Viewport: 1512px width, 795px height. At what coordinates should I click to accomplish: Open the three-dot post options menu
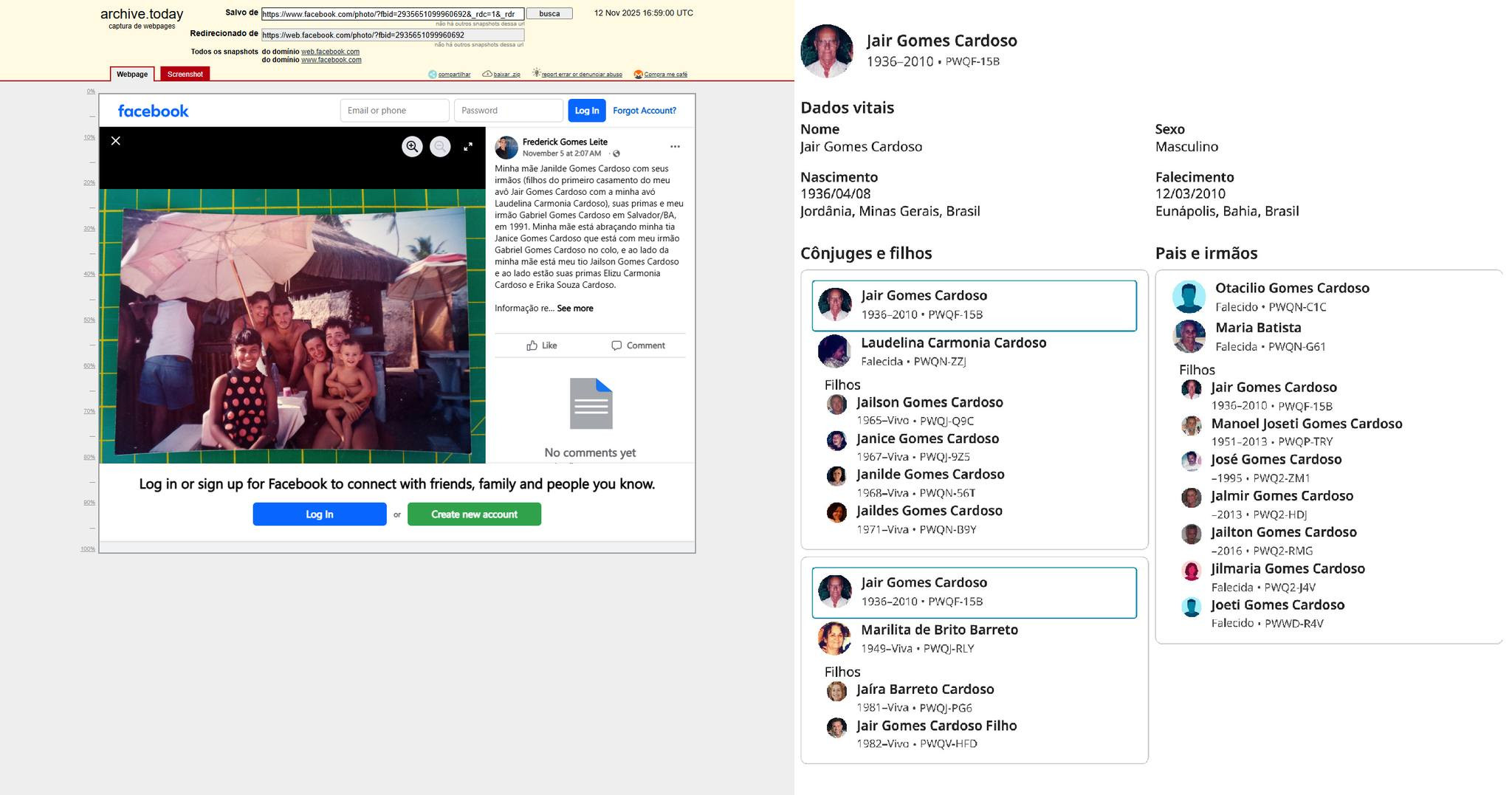coord(675,146)
